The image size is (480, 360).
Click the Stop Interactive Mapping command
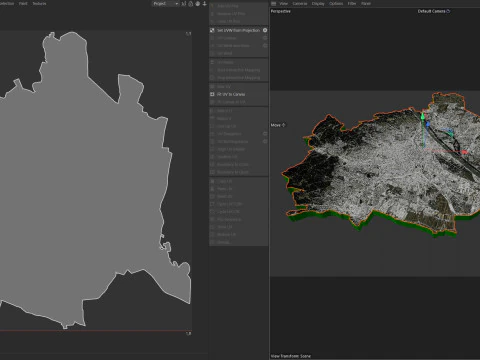(238, 78)
